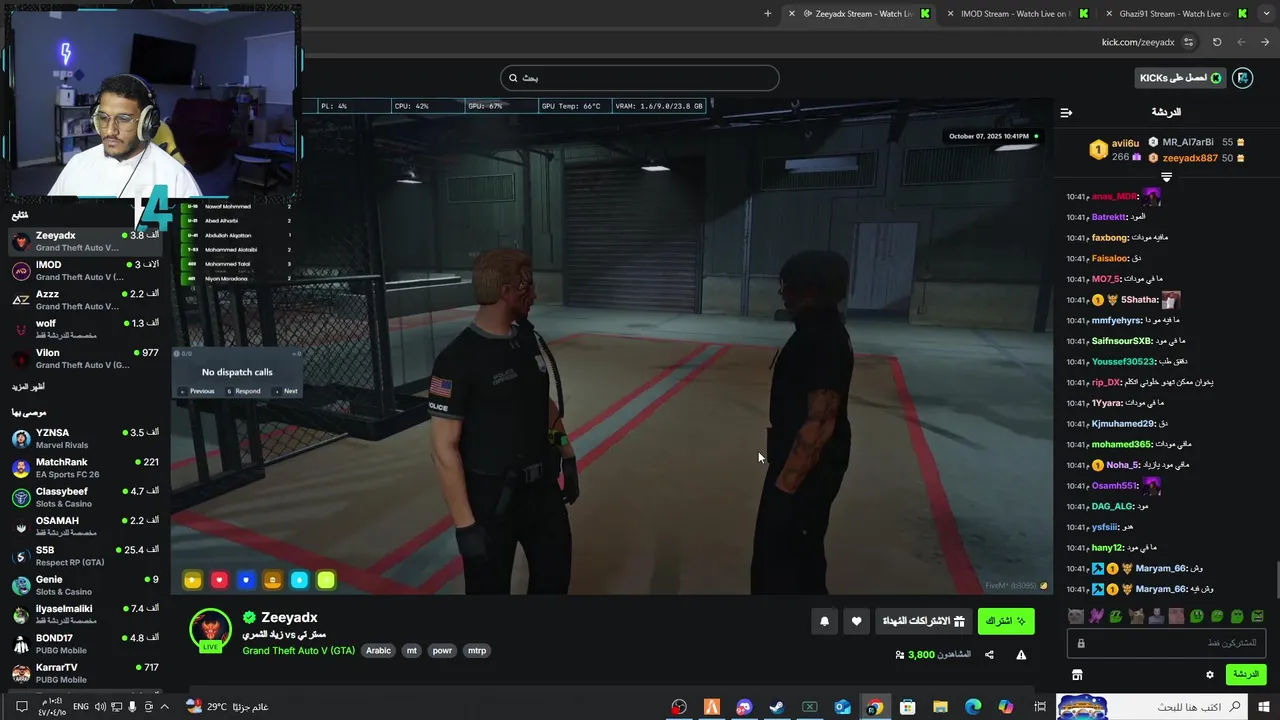Show hidden system tray icons

click(x=164, y=707)
